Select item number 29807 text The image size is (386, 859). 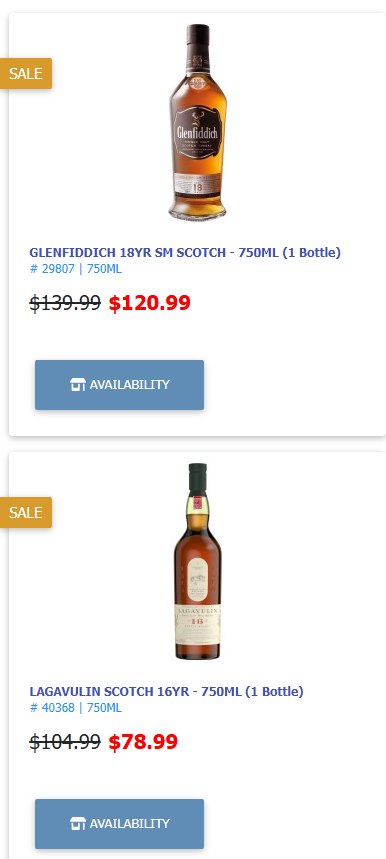pyautogui.click(x=58, y=269)
